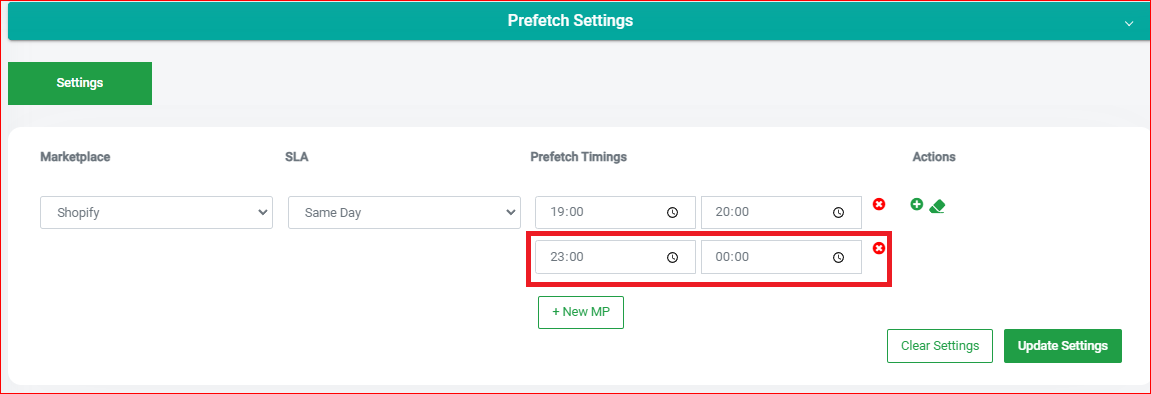1151x394 pixels.
Task: Open clock picker in the 20:00 field
Action: pyautogui.click(x=838, y=212)
